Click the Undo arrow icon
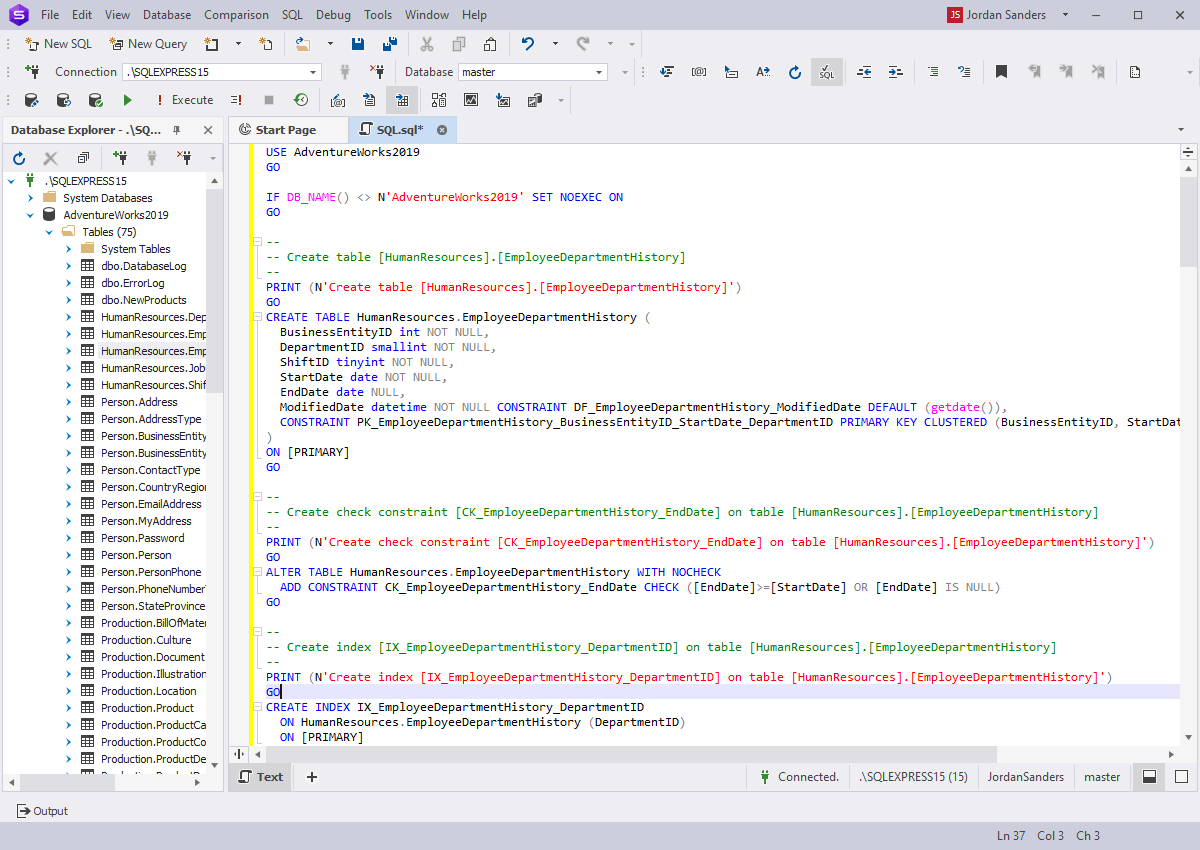The image size is (1200, 850). click(528, 44)
